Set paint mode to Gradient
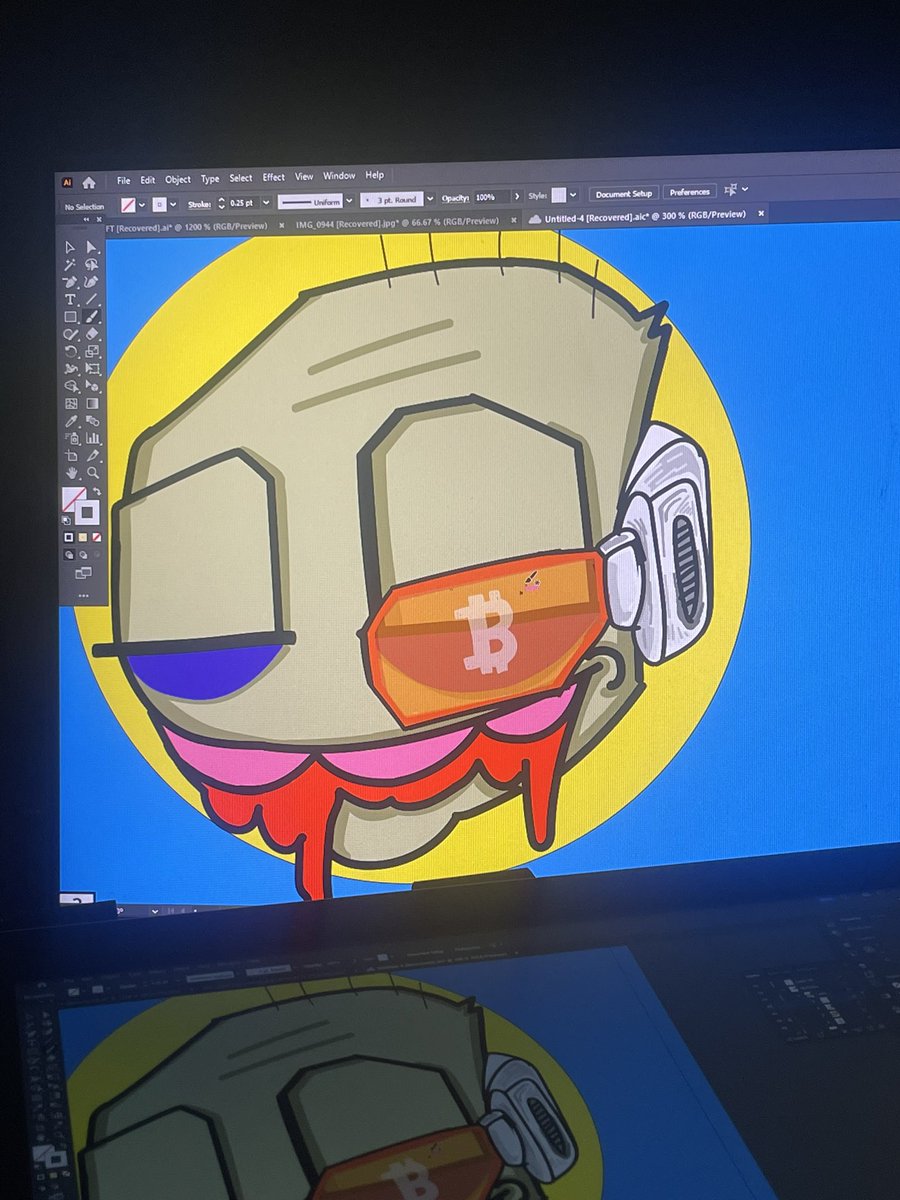900x1200 pixels. pyautogui.click(x=82, y=536)
